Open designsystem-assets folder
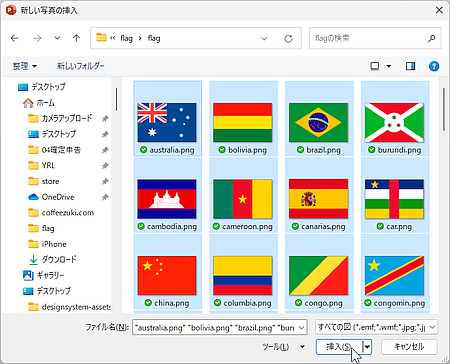This screenshot has width=450, height=364. coord(69,307)
